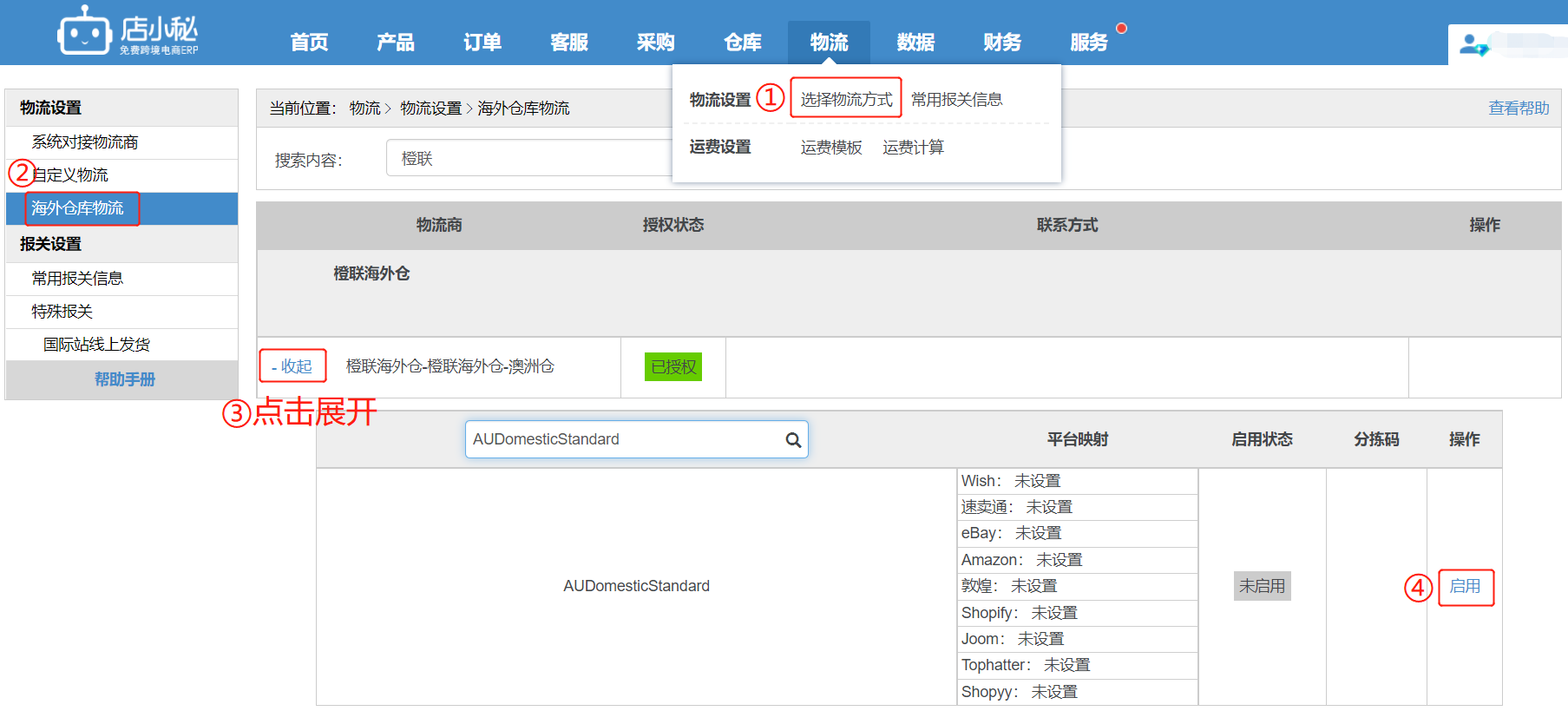Collapse the row with 收起
The image size is (1568, 711).
[x=292, y=366]
